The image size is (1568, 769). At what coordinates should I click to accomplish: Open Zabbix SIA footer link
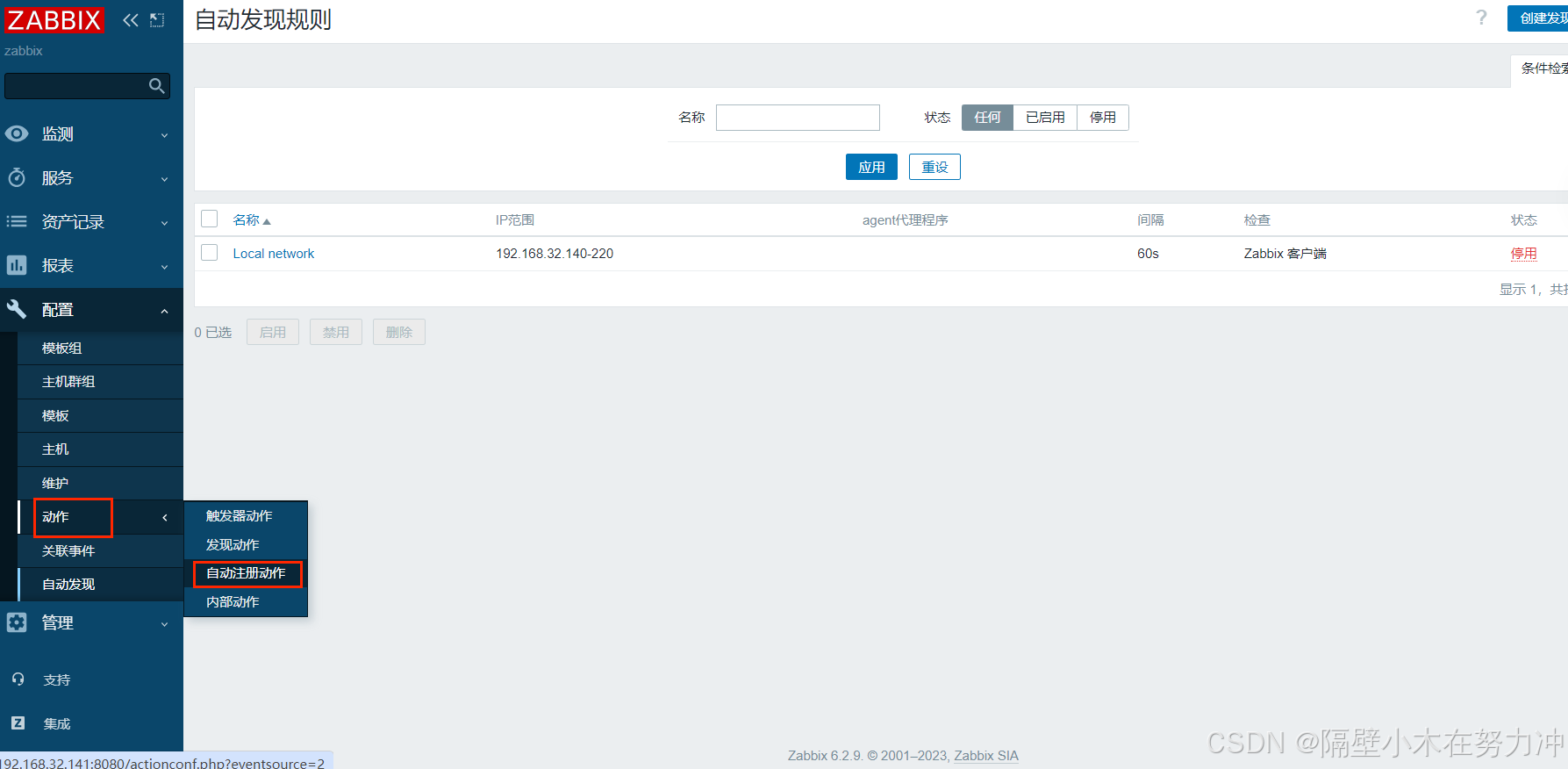986,756
